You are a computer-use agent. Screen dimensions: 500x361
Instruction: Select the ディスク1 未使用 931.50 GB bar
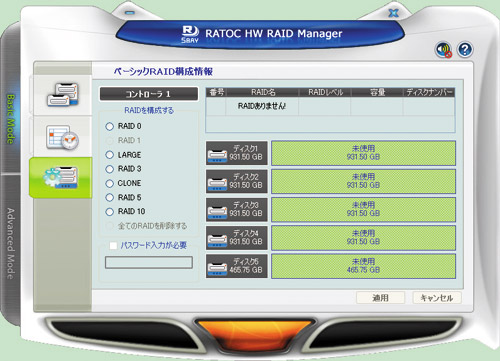coord(363,153)
